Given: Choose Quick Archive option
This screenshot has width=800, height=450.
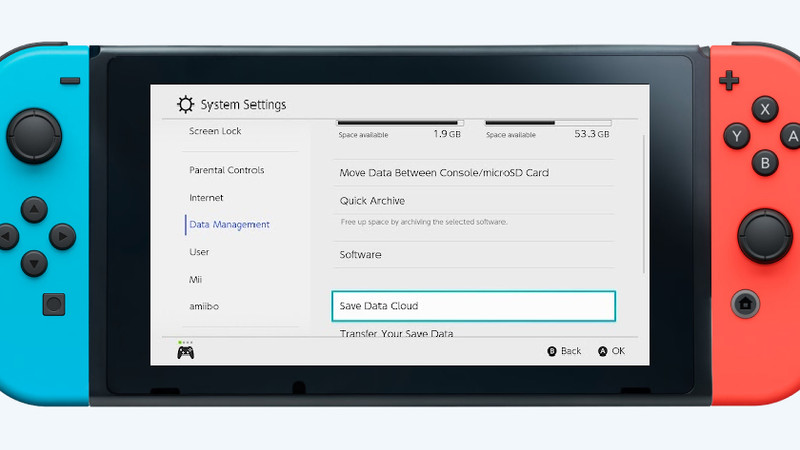Looking at the screenshot, I should point(372,201).
